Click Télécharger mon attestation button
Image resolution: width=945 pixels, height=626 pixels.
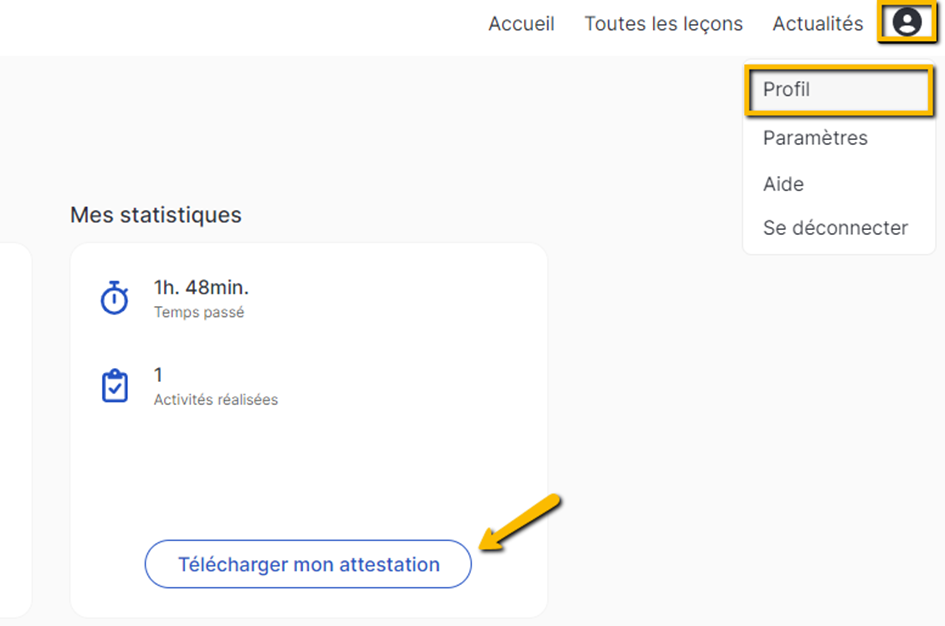[308, 564]
